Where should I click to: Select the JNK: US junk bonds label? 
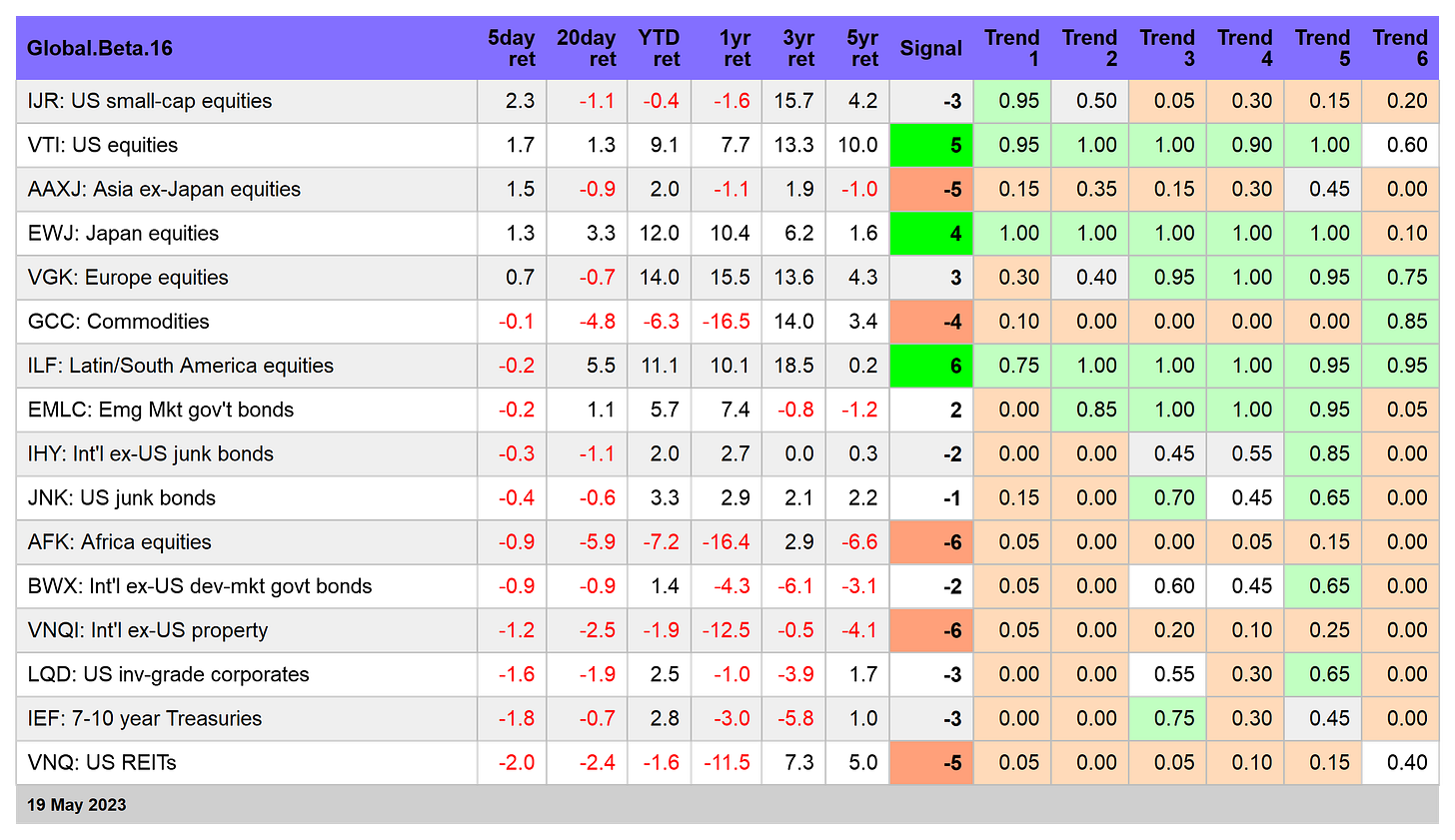coord(122,497)
